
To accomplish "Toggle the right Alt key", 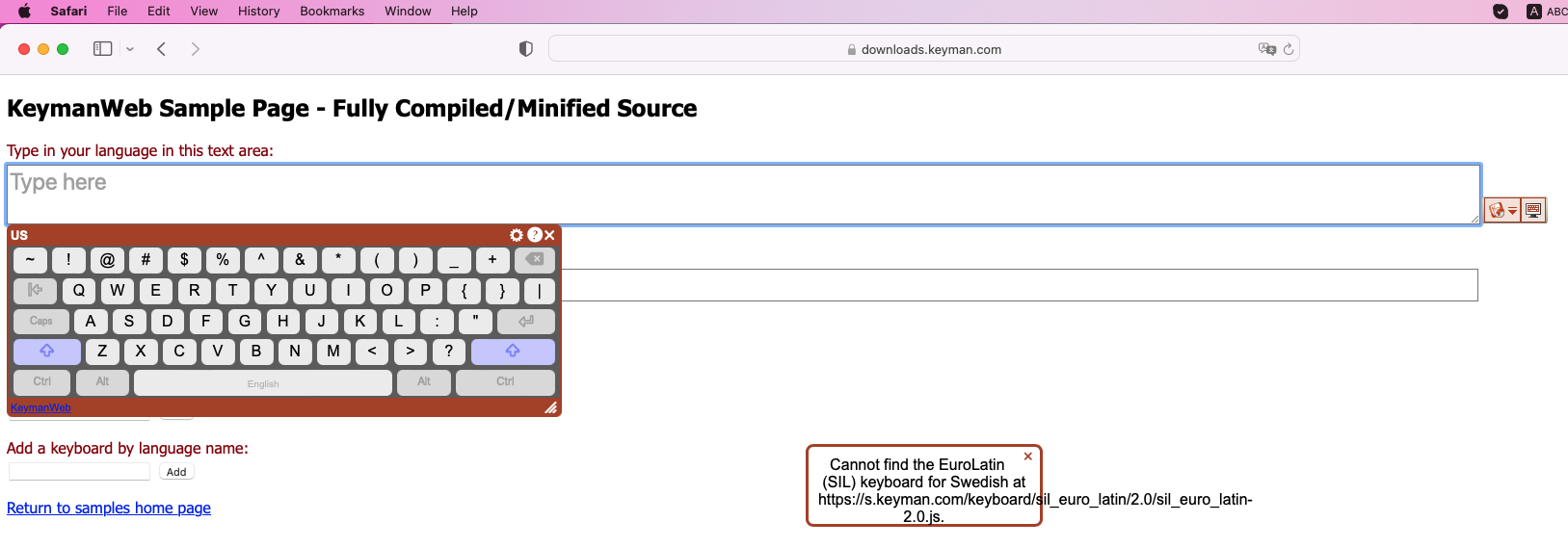I will pos(424,382).
